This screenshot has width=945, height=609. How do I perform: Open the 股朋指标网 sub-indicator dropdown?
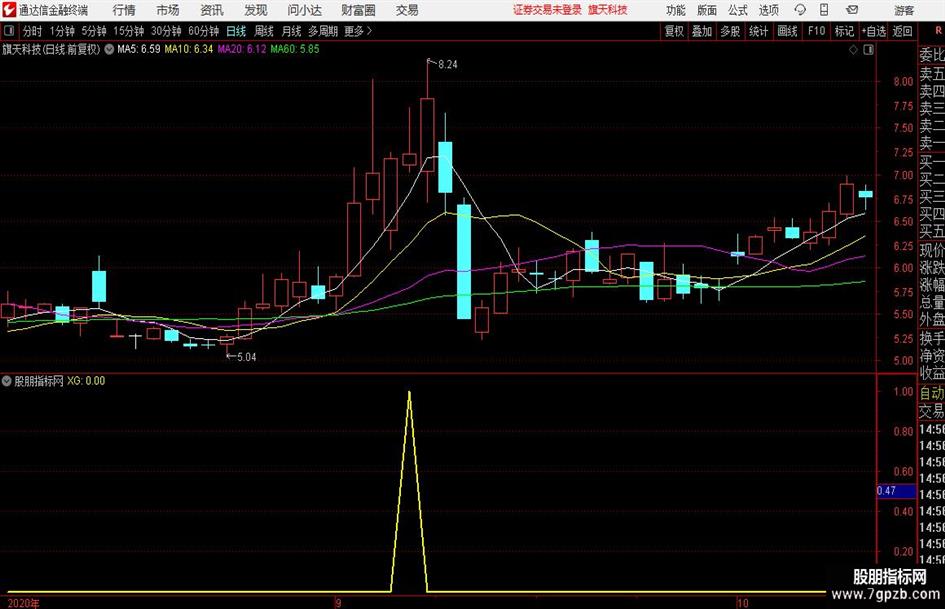coord(7,380)
